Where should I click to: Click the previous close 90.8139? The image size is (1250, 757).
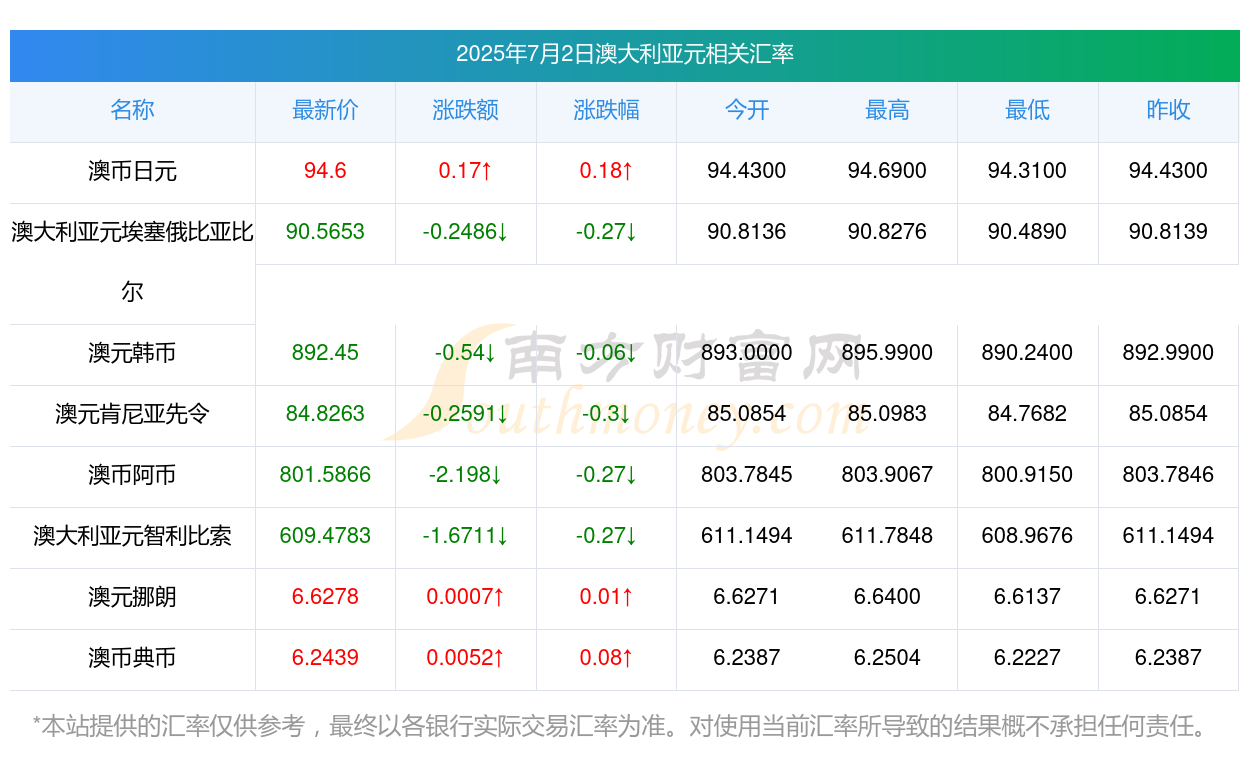1168,232
